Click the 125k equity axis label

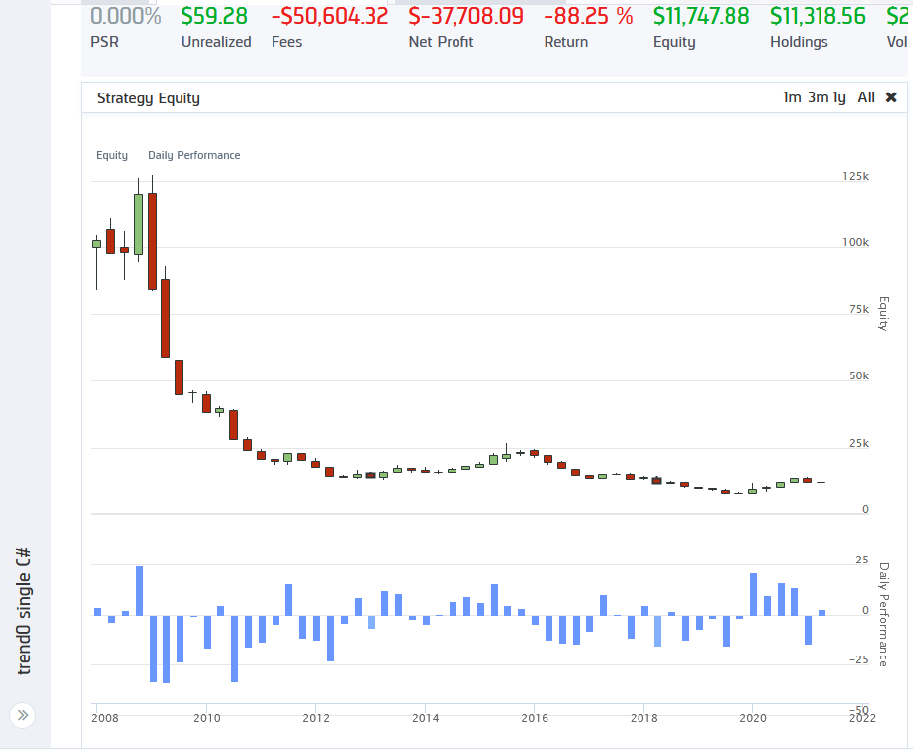[x=855, y=176]
